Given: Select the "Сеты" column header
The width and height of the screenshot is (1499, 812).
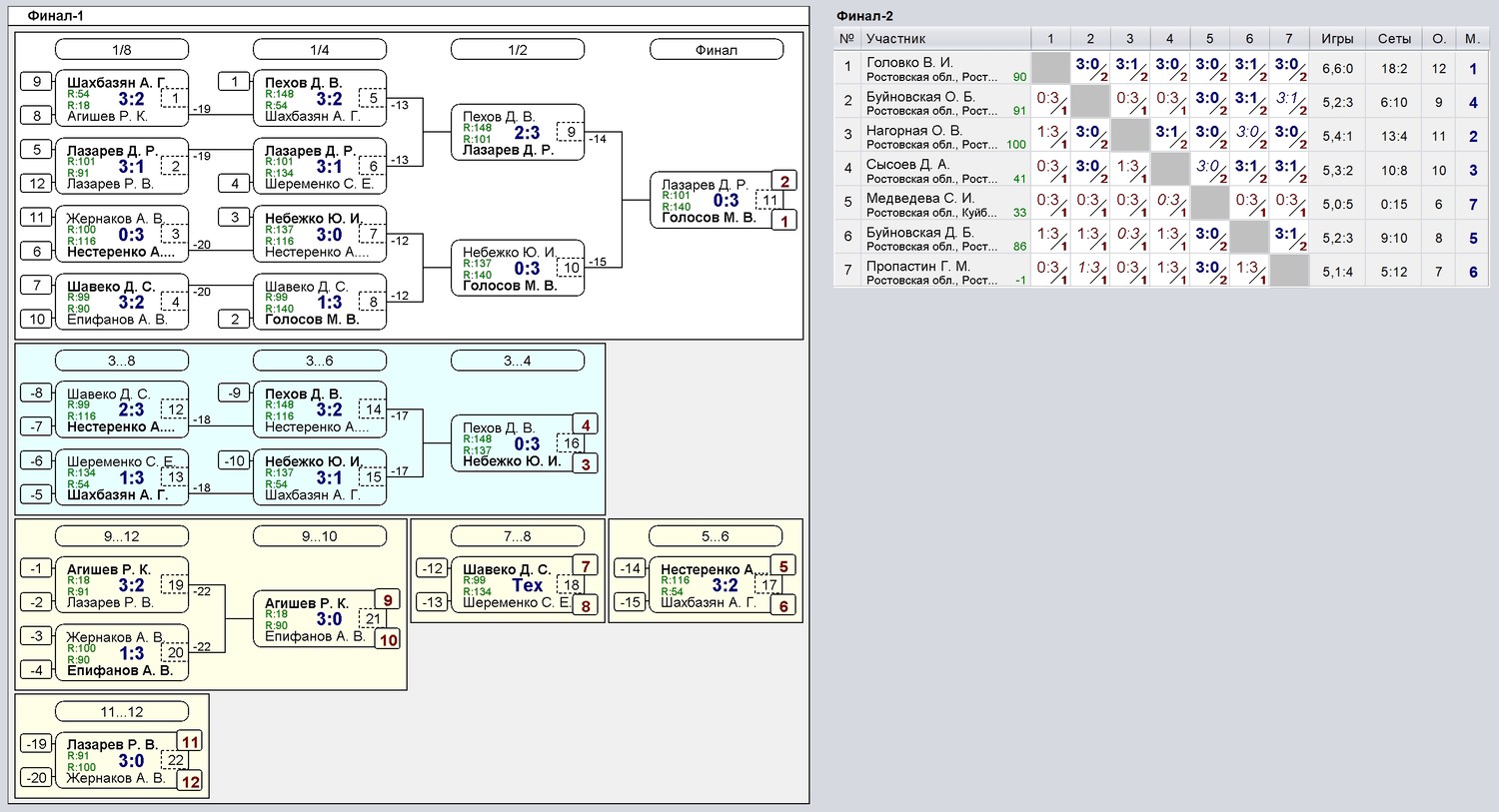Looking at the screenshot, I should [x=1394, y=39].
